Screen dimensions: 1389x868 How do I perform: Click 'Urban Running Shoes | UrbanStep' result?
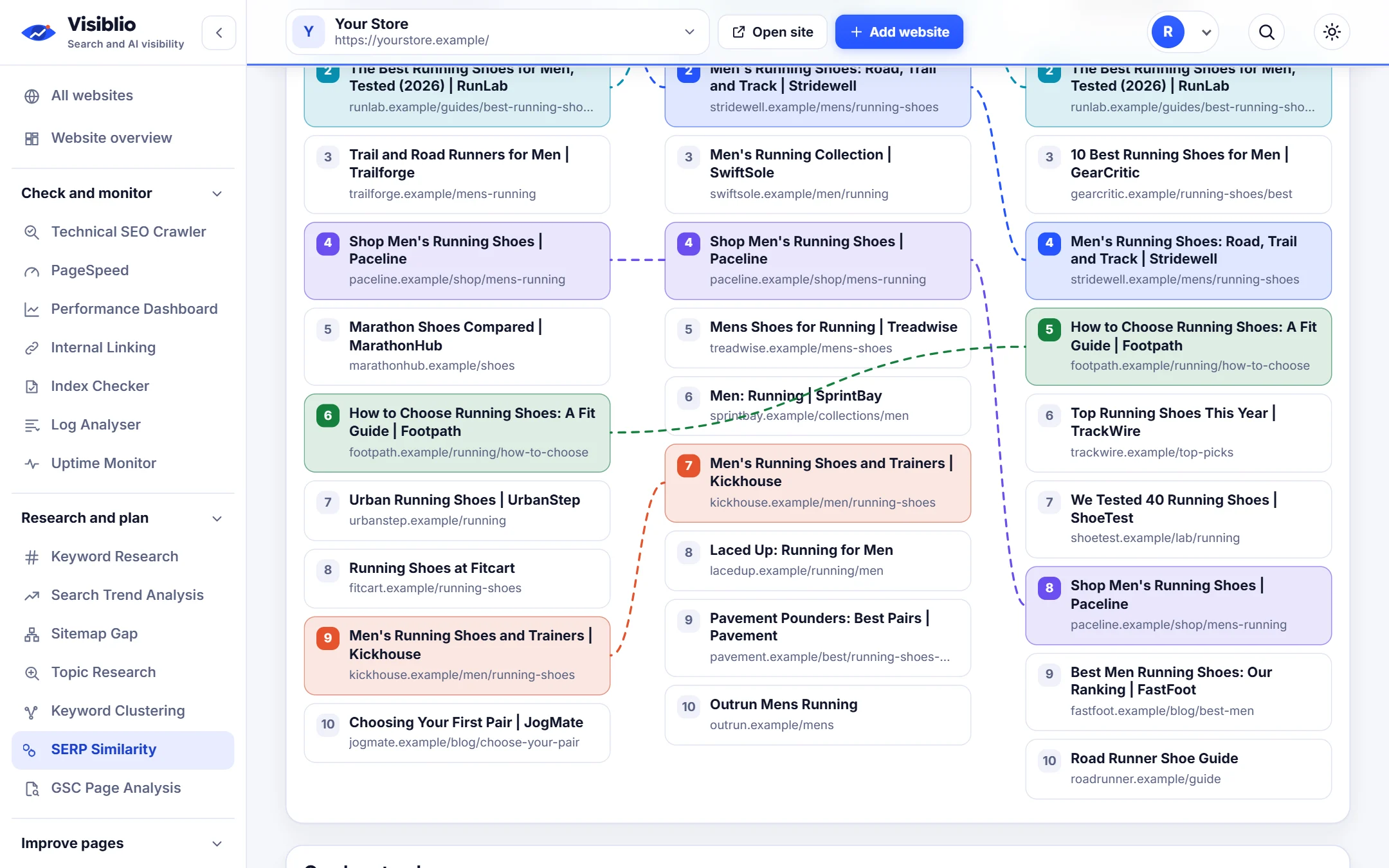coord(457,510)
